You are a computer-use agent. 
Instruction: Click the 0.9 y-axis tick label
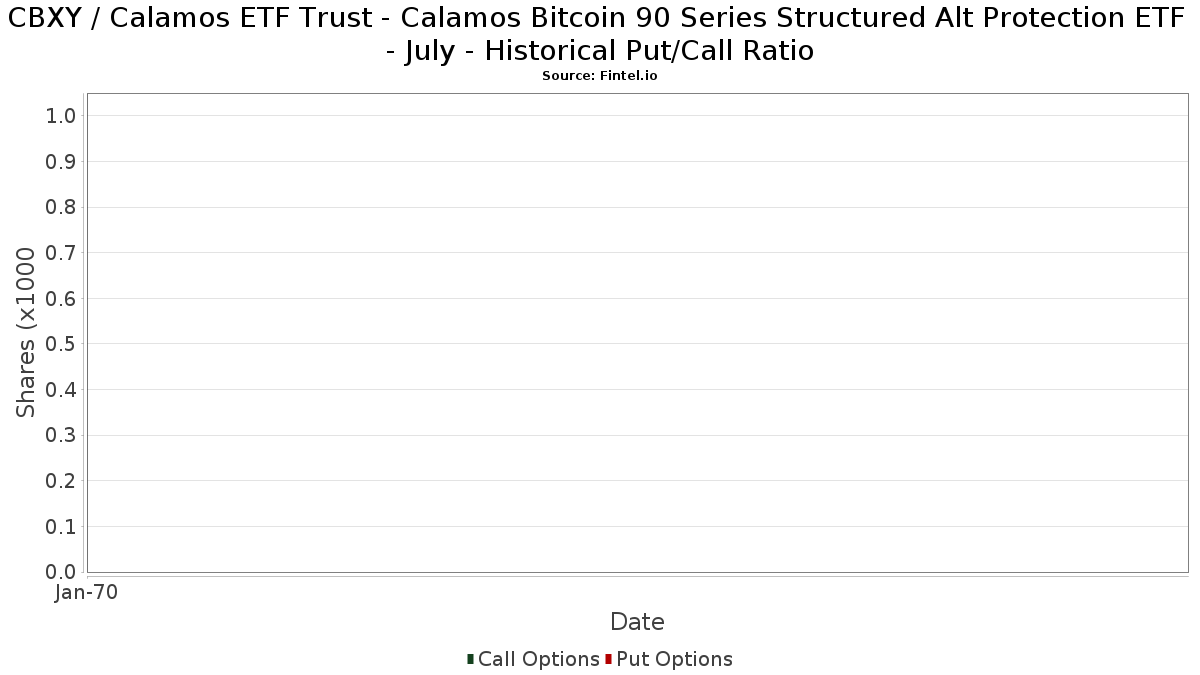point(61,162)
